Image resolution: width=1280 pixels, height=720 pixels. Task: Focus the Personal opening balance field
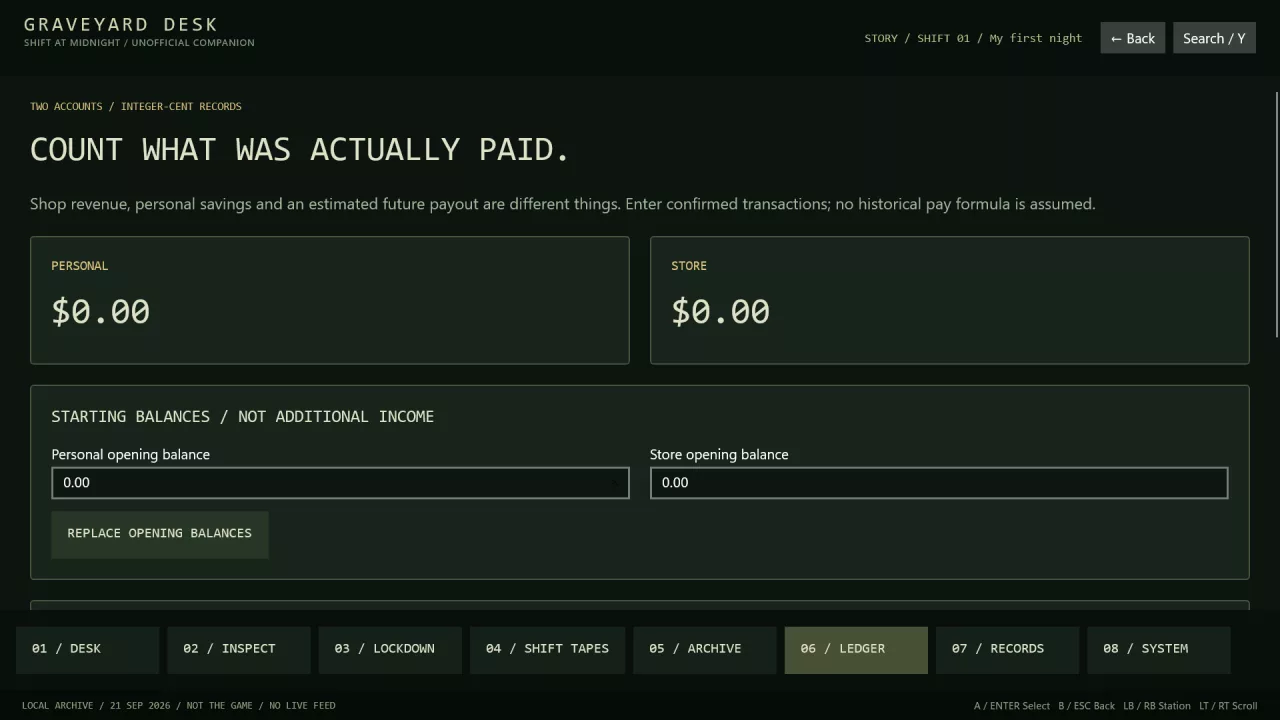tap(340, 483)
